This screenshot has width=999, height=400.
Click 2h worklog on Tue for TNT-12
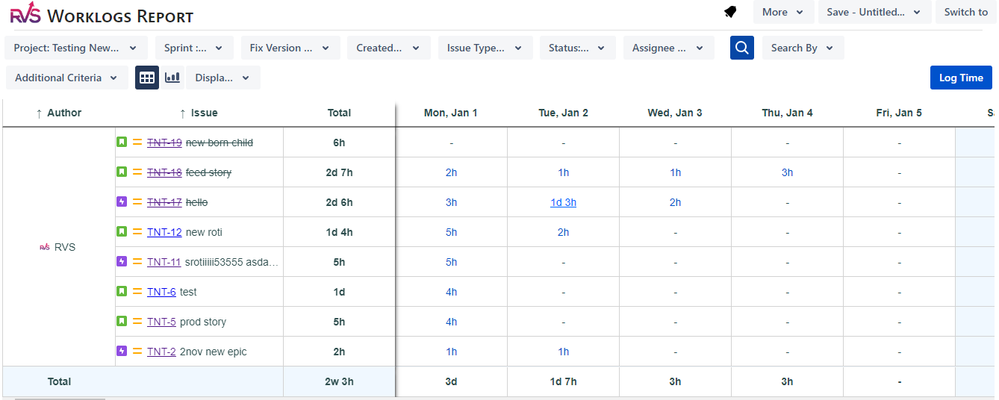(x=563, y=232)
